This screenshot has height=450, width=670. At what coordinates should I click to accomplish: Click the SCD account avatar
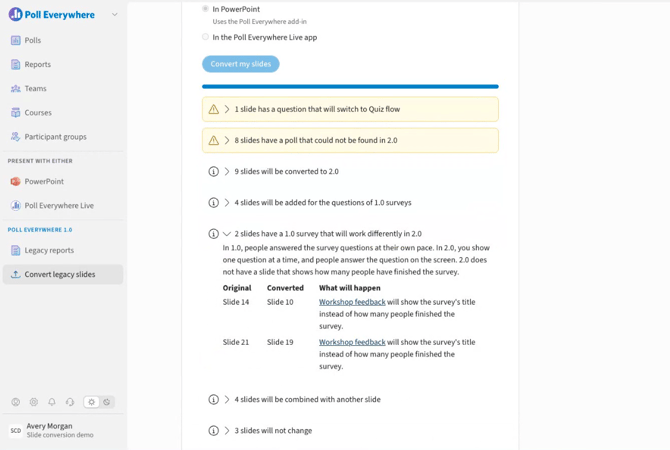click(16, 431)
